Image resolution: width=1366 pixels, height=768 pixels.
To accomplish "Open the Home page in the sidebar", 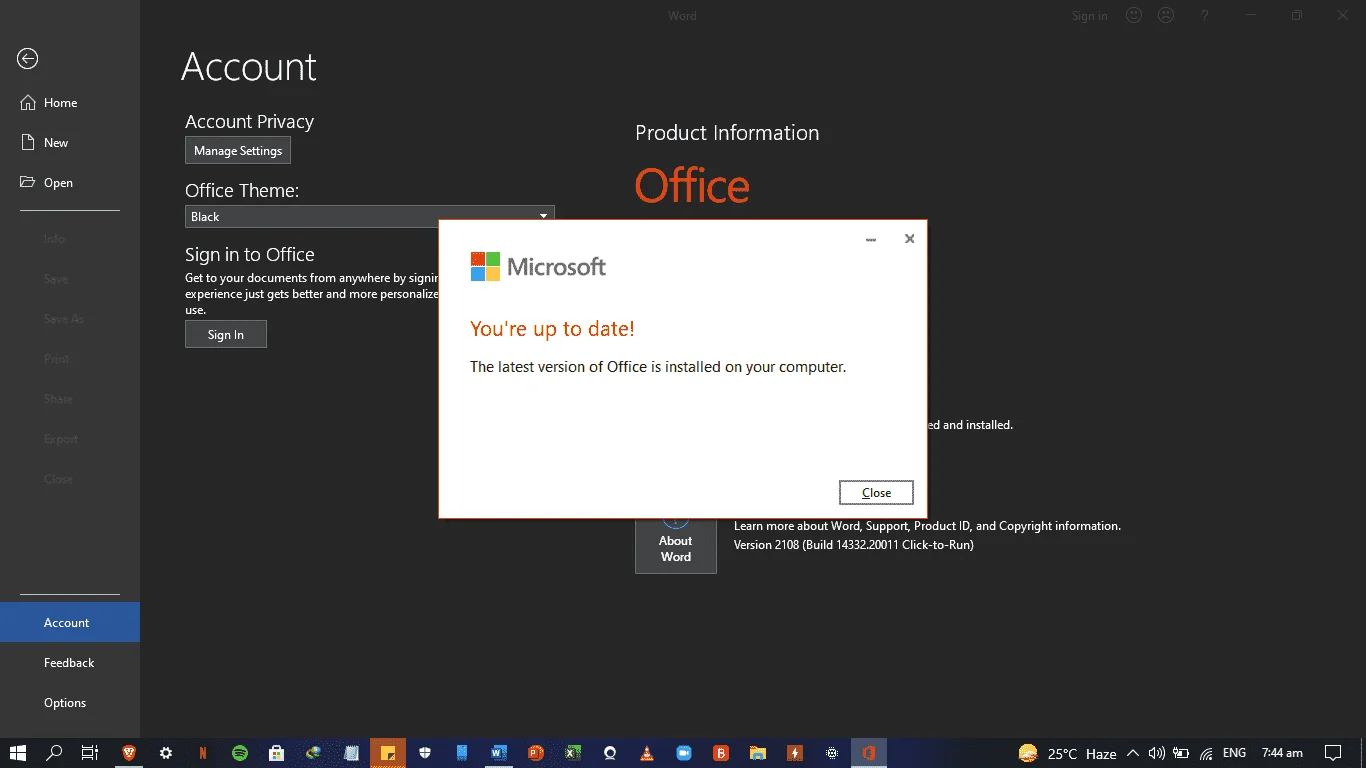I will pyautogui.click(x=70, y=103).
